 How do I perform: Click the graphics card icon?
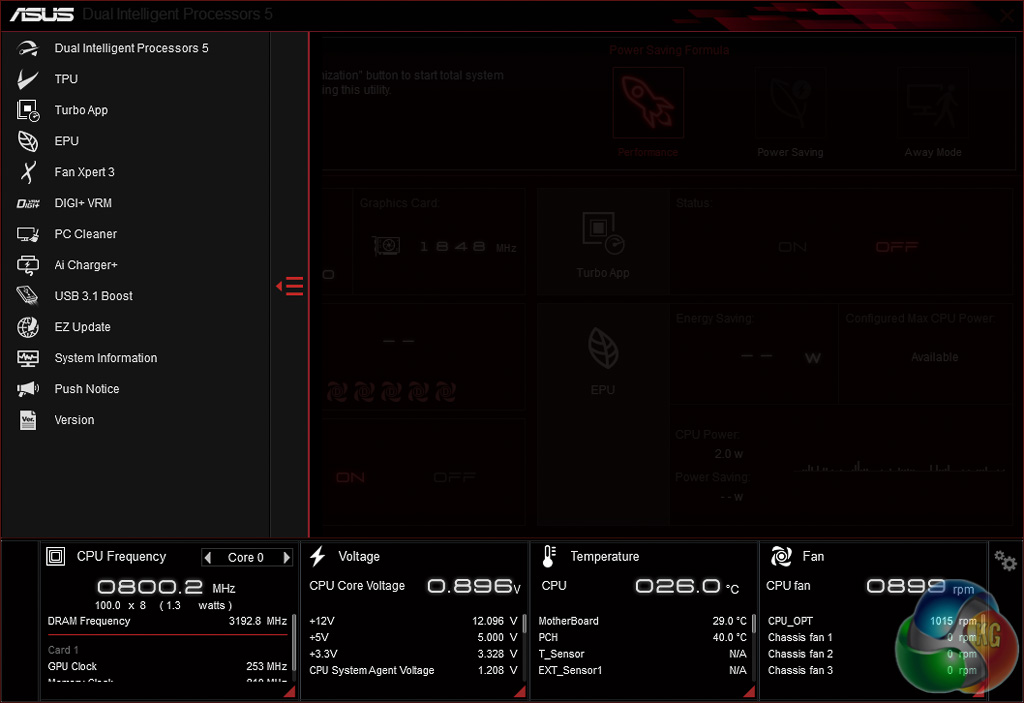(x=387, y=246)
